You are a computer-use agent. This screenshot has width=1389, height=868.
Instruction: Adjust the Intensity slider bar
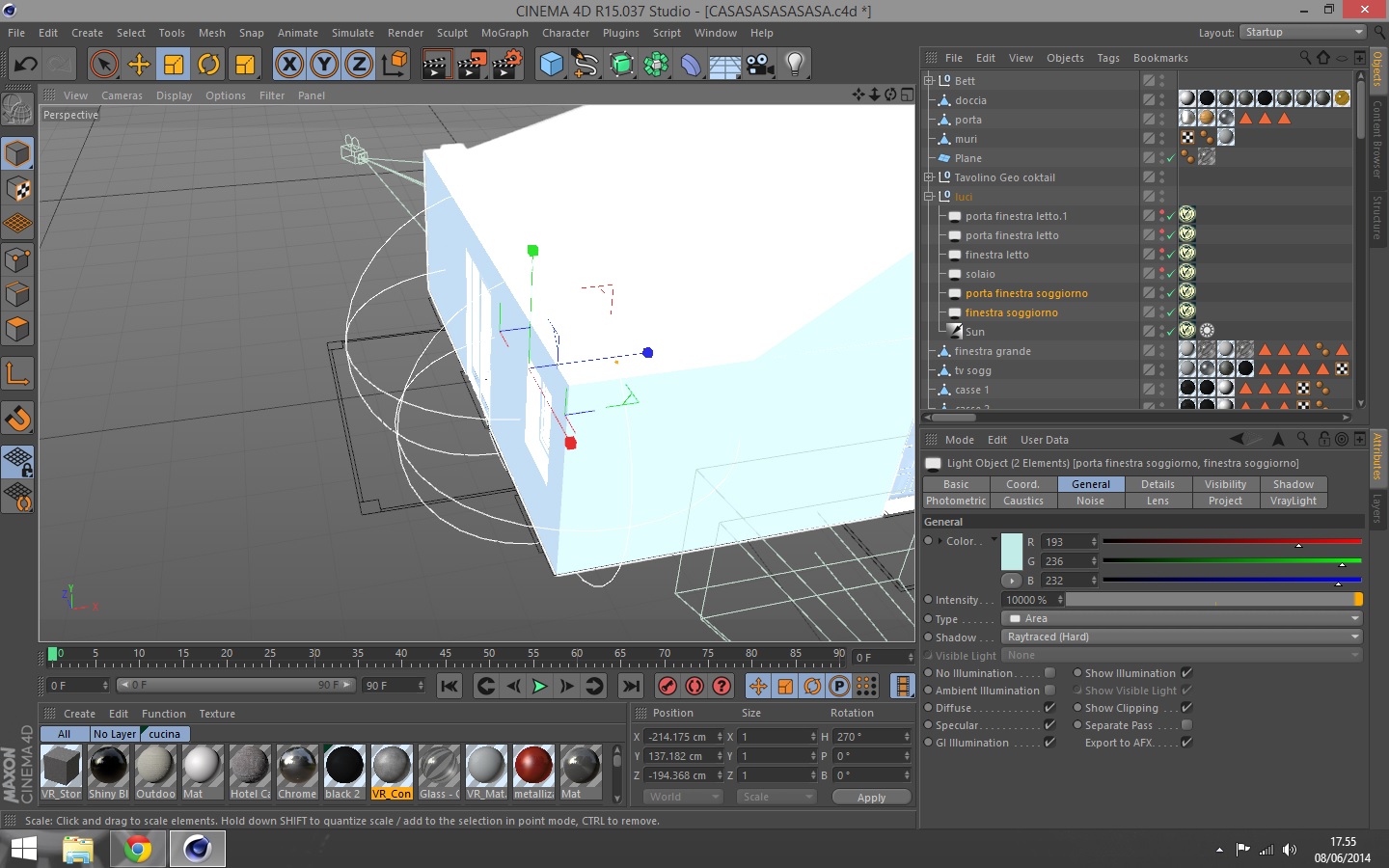pyautogui.click(x=1214, y=600)
